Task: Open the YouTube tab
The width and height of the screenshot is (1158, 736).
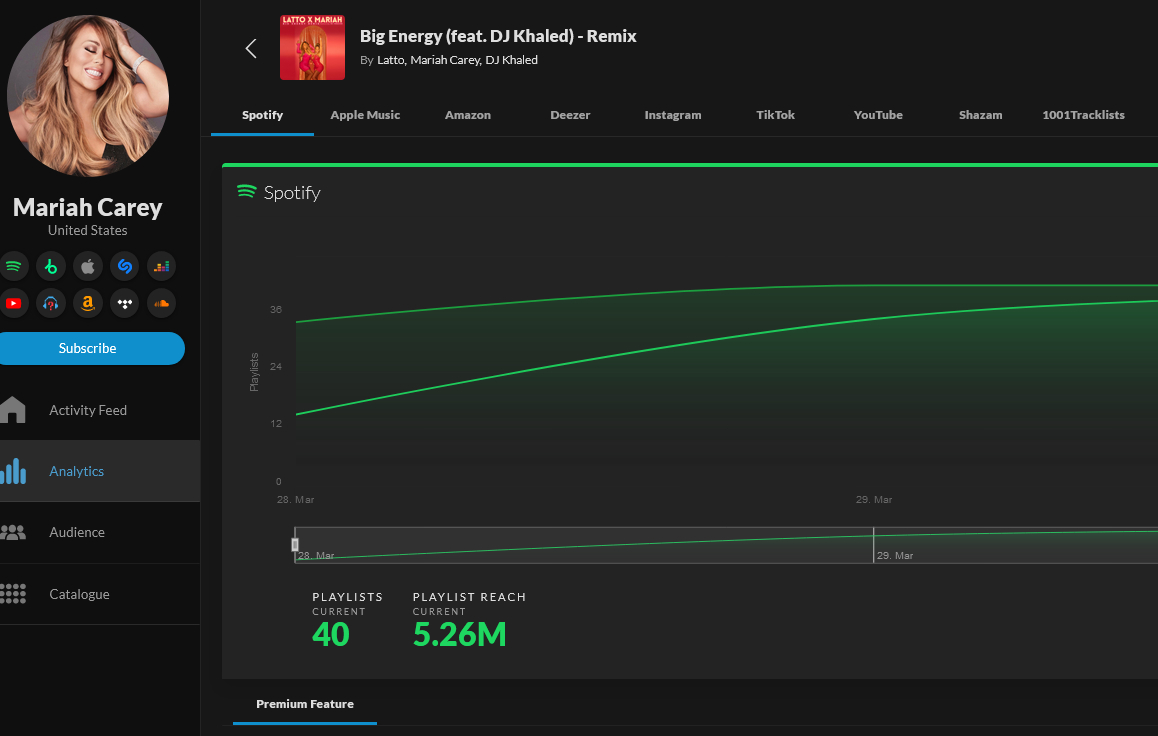Action: [x=878, y=115]
